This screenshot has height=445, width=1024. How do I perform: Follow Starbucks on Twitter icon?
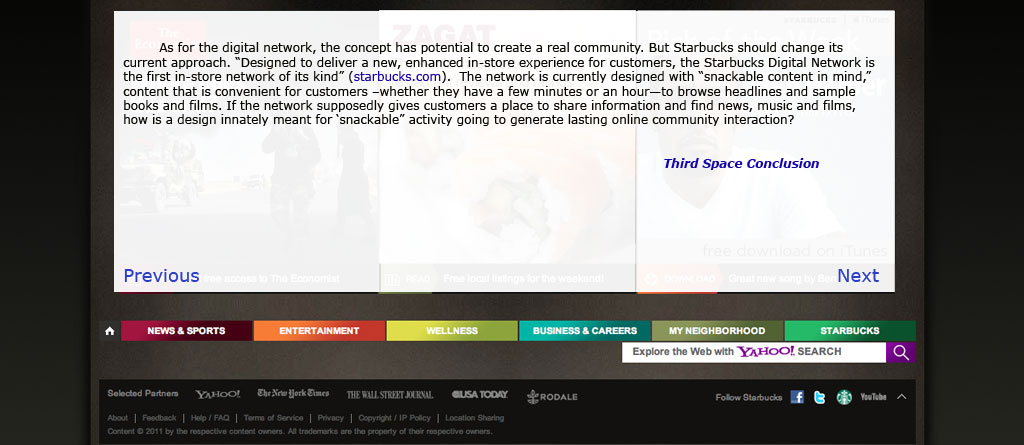(820, 397)
